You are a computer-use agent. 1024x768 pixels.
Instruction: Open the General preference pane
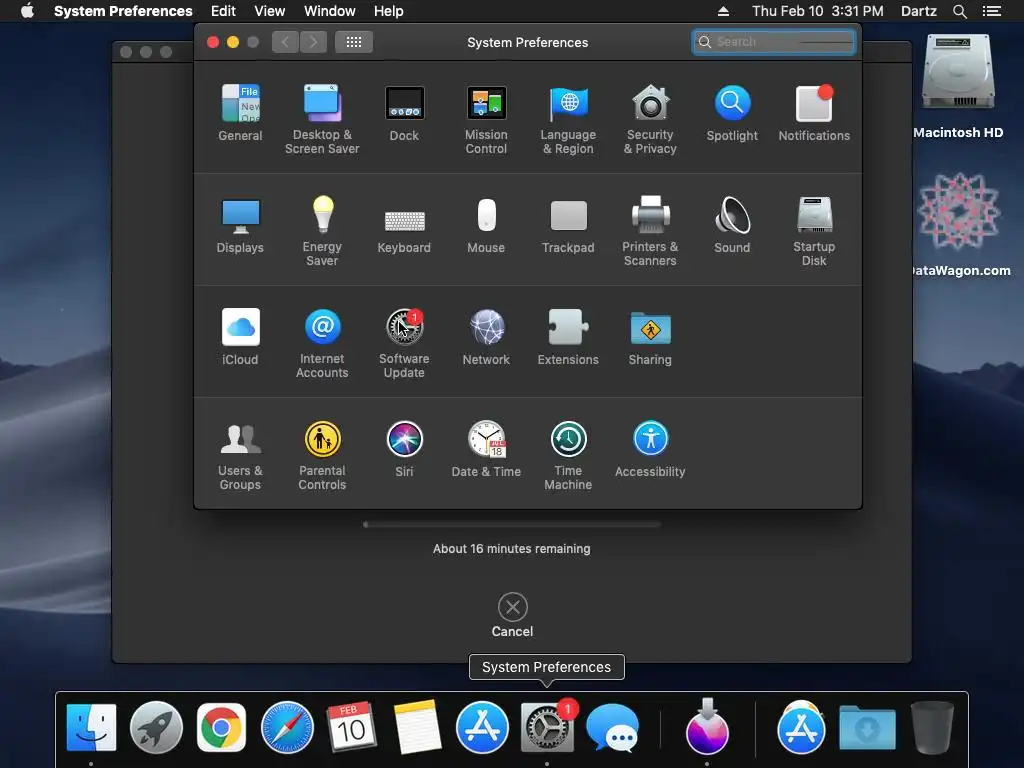click(x=240, y=113)
